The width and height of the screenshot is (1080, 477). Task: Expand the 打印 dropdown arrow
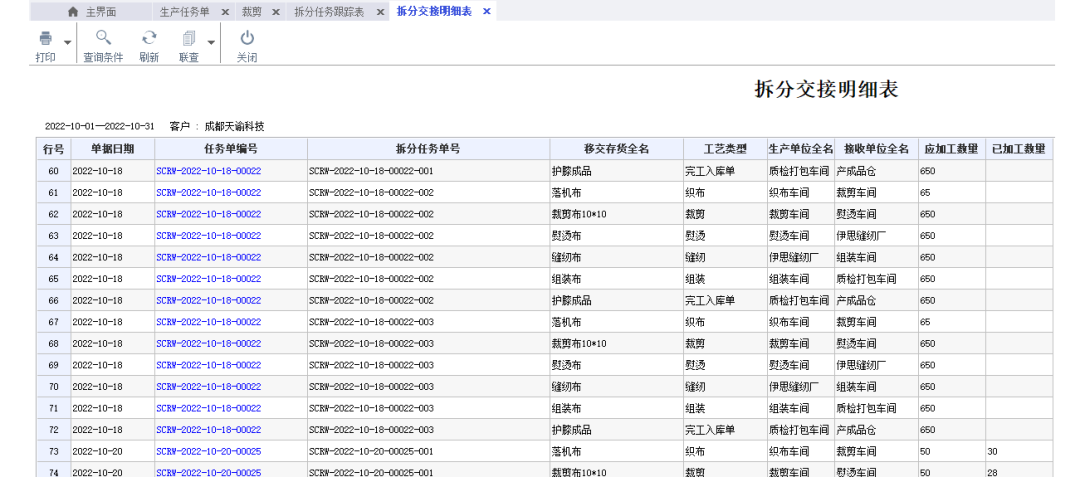tap(67, 43)
